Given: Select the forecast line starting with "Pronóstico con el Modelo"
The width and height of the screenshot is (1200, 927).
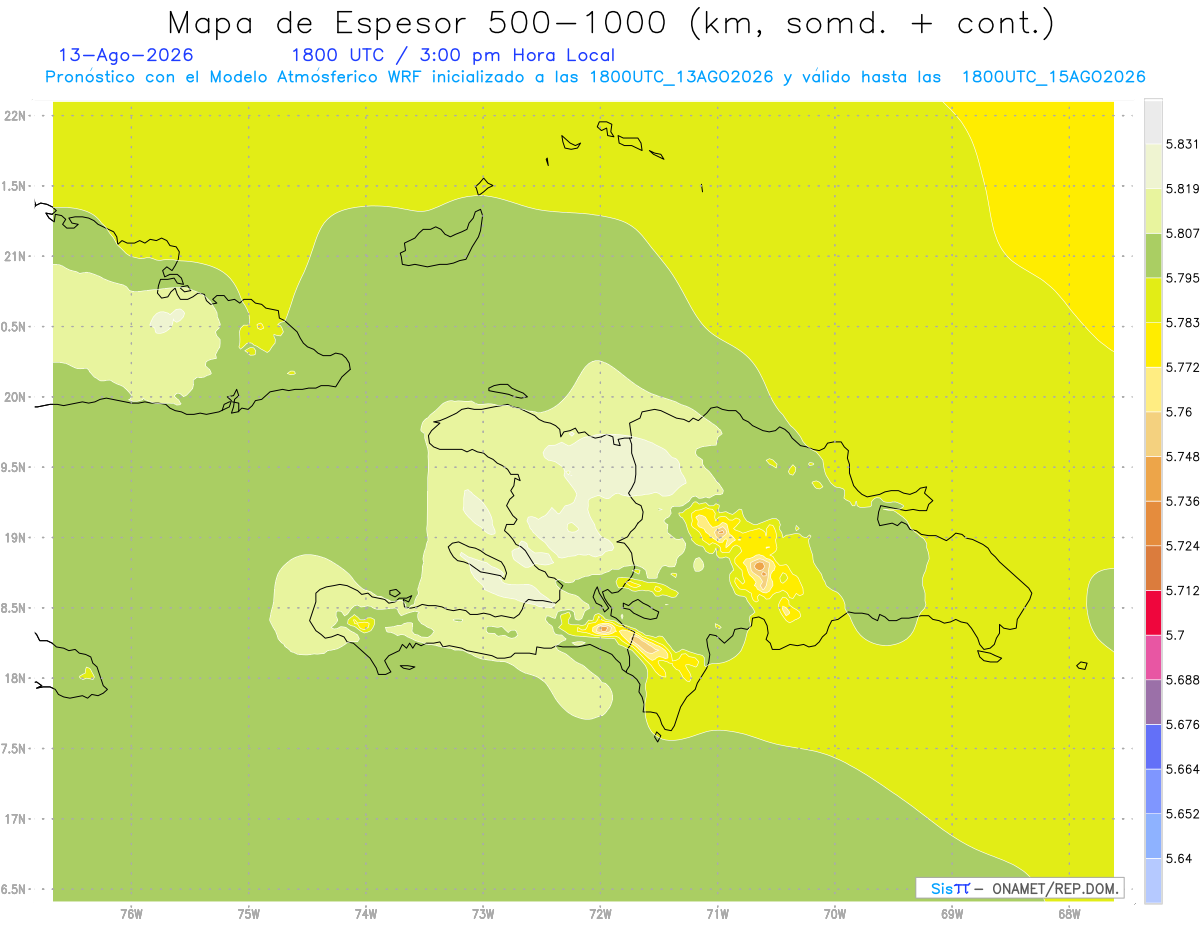Looking at the screenshot, I should coord(595,77).
